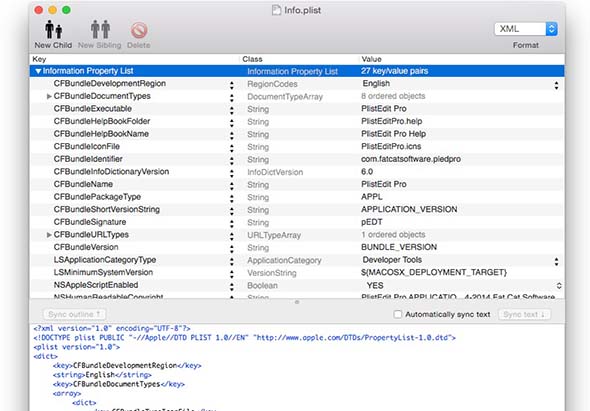Open key stepper for CFBundleExecutable
The height and width of the screenshot is (411, 590).
pyautogui.click(x=231, y=111)
